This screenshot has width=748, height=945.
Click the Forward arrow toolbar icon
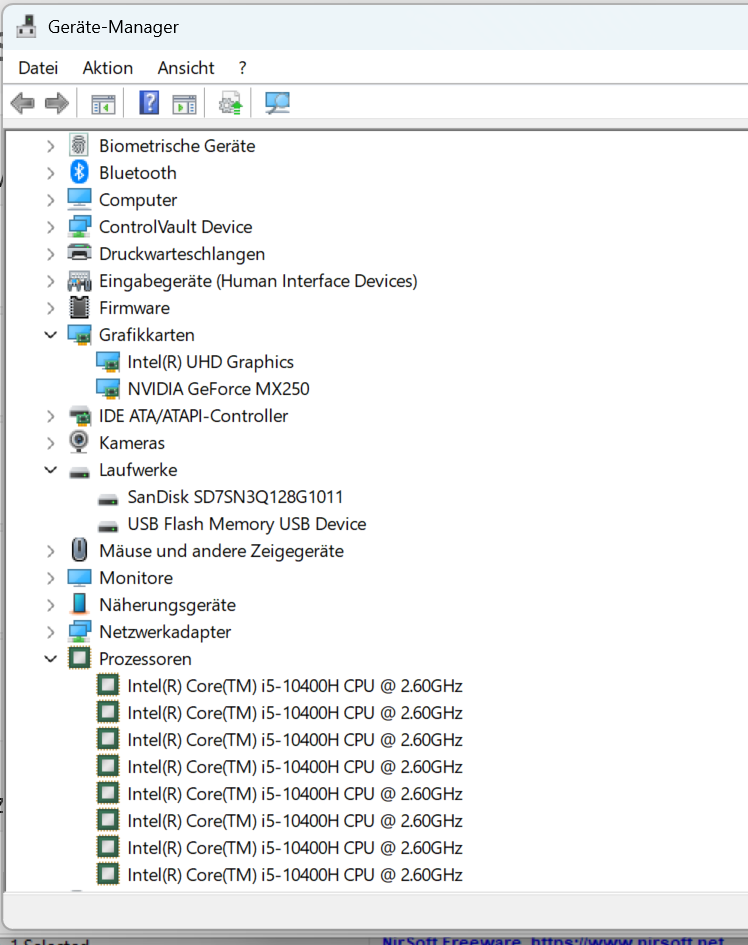57,104
